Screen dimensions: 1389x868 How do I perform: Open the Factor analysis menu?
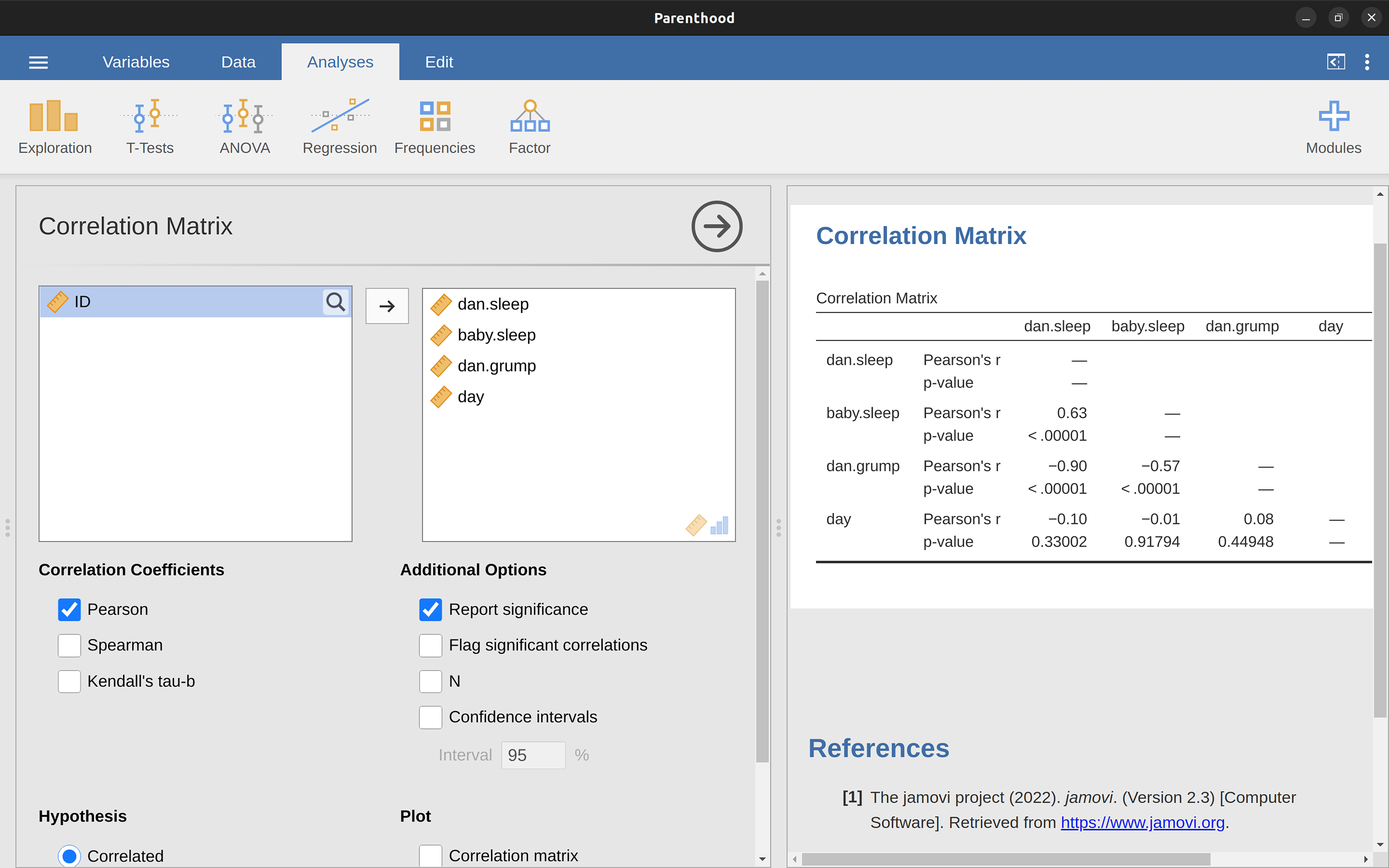[529, 127]
